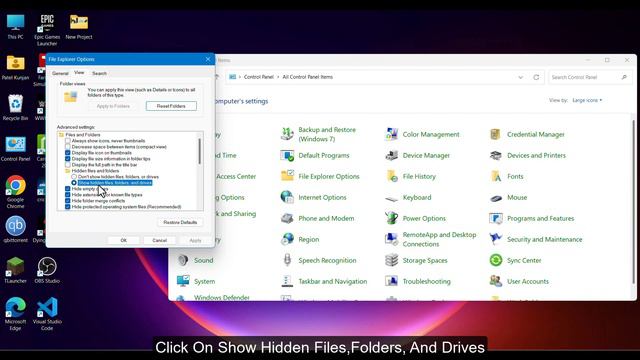Open Troubleshooting icon
This screenshot has height=360, width=640.
392,281
